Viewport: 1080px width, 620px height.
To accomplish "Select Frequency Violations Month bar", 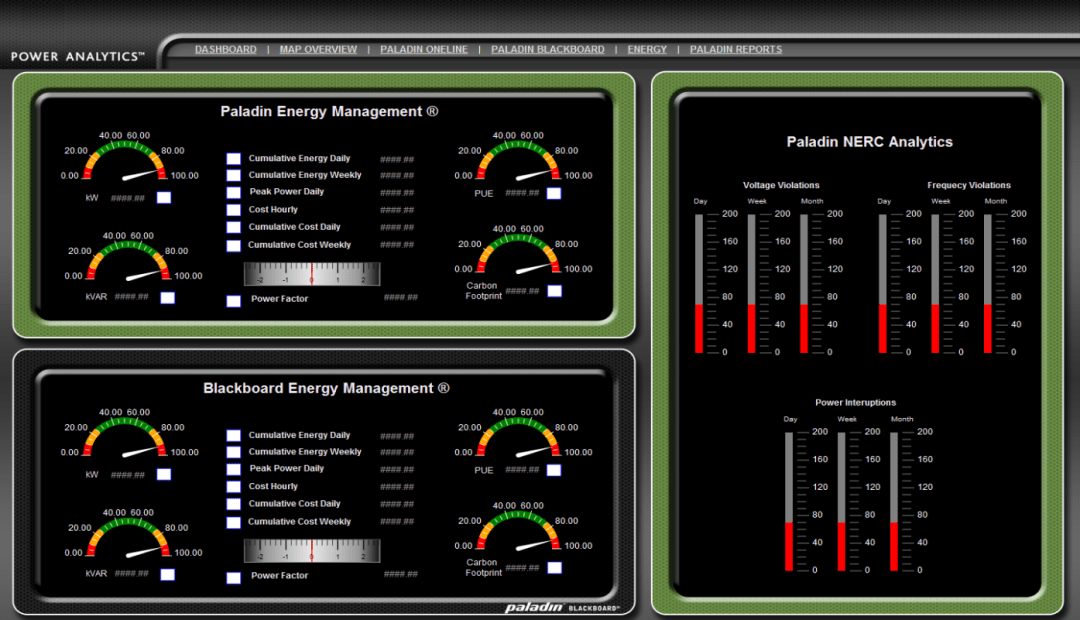I will pos(988,283).
